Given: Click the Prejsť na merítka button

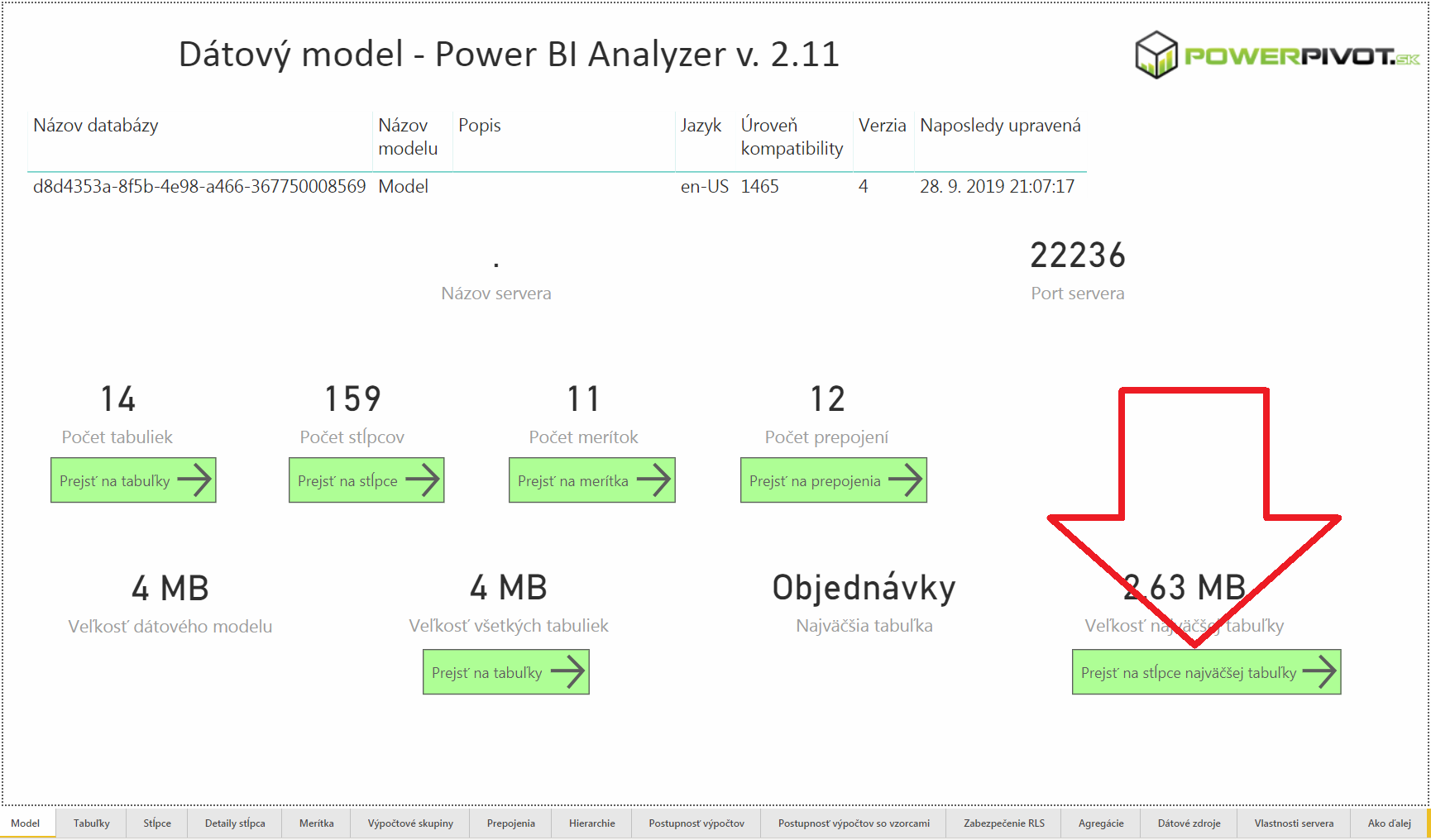Looking at the screenshot, I should click(x=592, y=480).
